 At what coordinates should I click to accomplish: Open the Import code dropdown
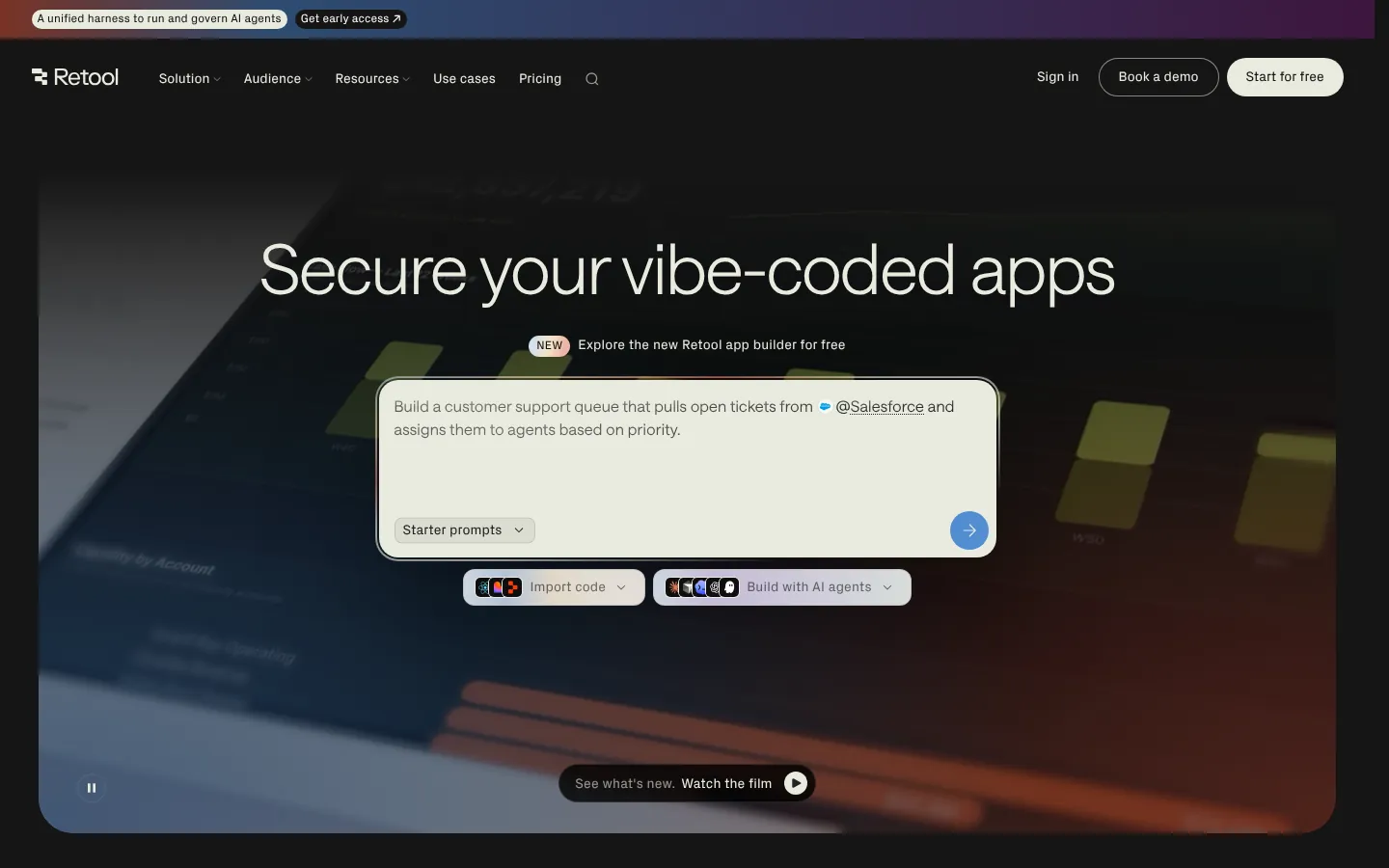click(x=554, y=587)
